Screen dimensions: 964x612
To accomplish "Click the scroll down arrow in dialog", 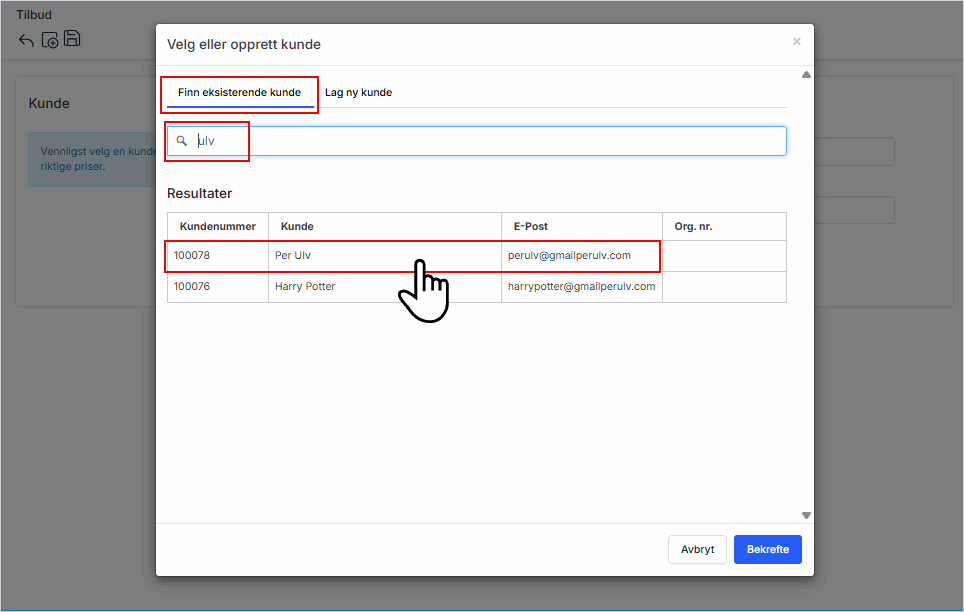I will [806, 515].
